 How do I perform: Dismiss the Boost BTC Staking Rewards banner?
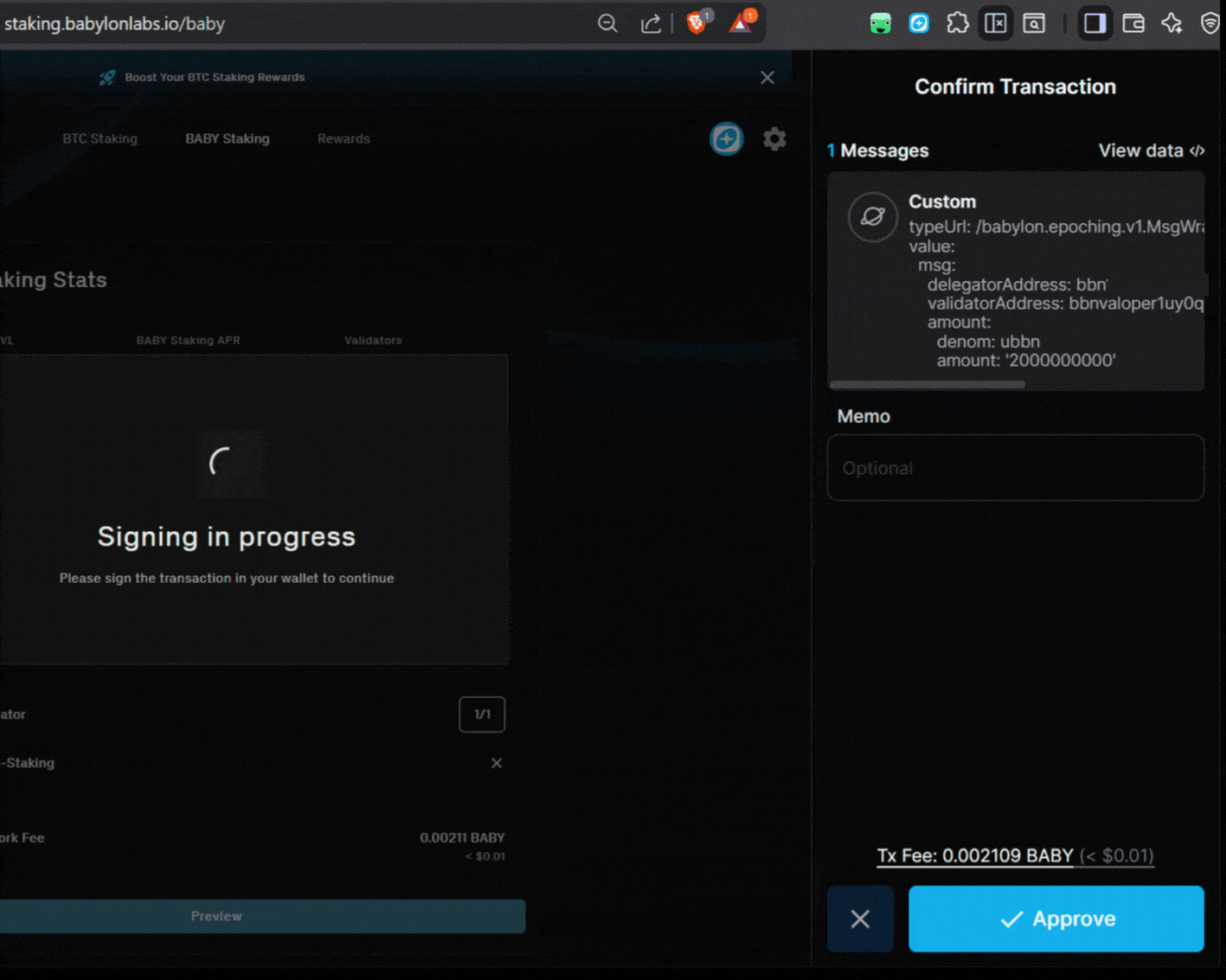[x=767, y=78]
